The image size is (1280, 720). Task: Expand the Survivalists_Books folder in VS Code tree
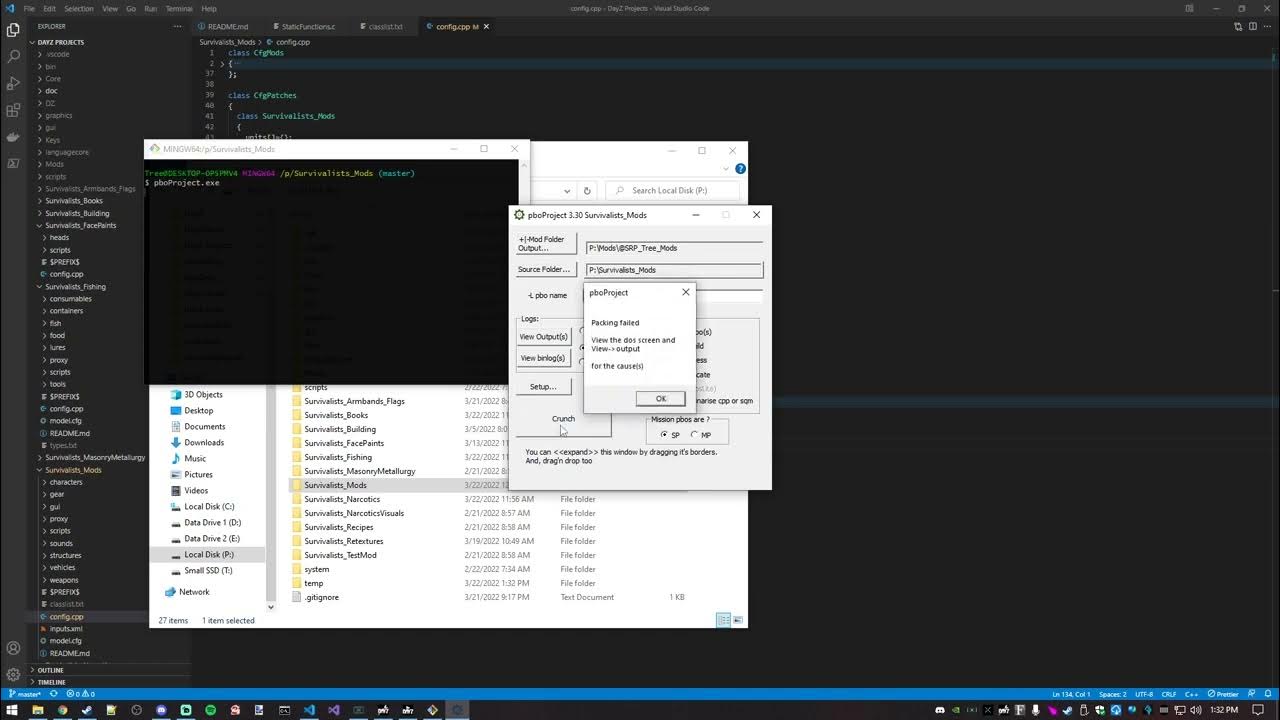click(x=73, y=200)
